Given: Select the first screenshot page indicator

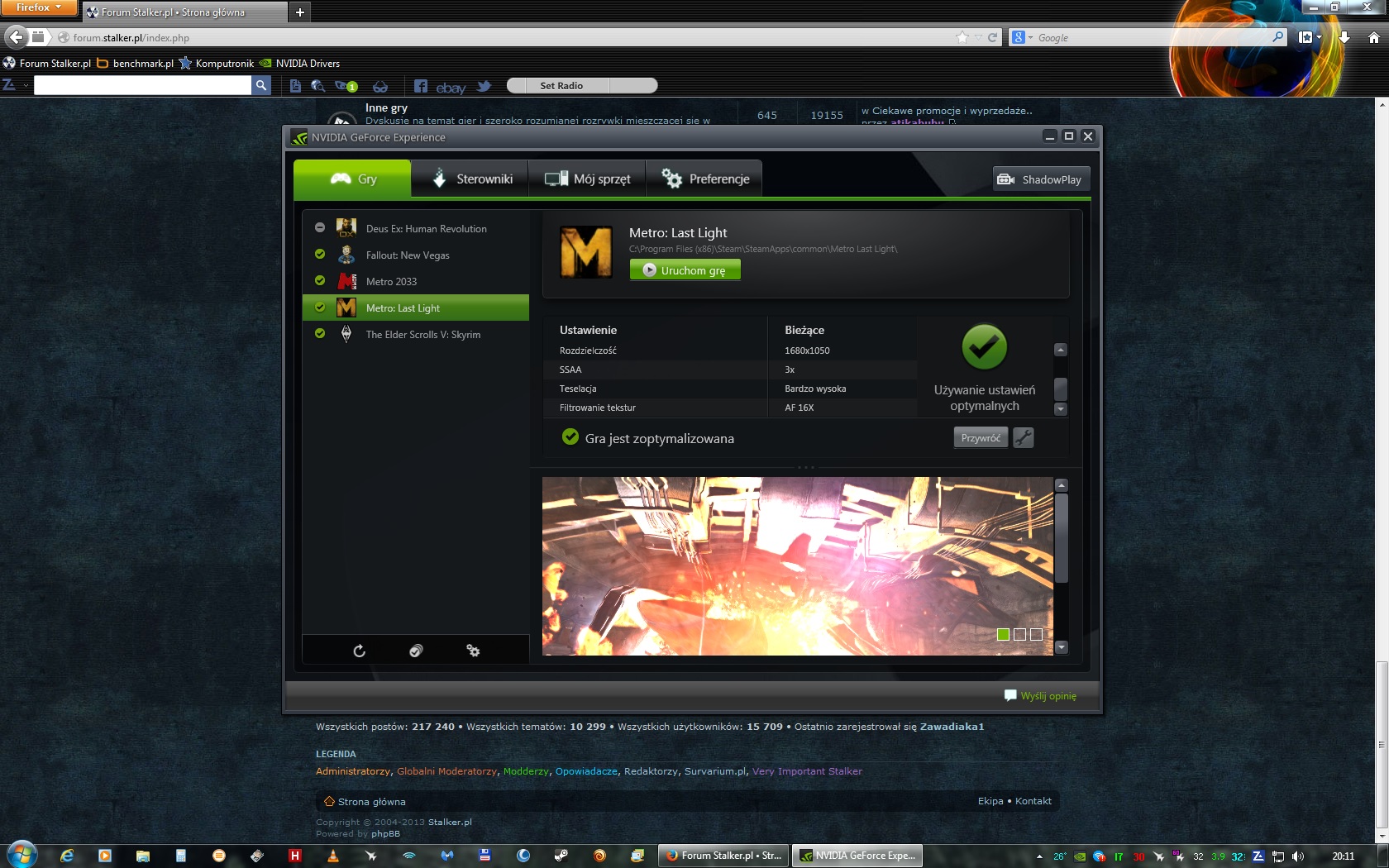Looking at the screenshot, I should pos(1003,634).
